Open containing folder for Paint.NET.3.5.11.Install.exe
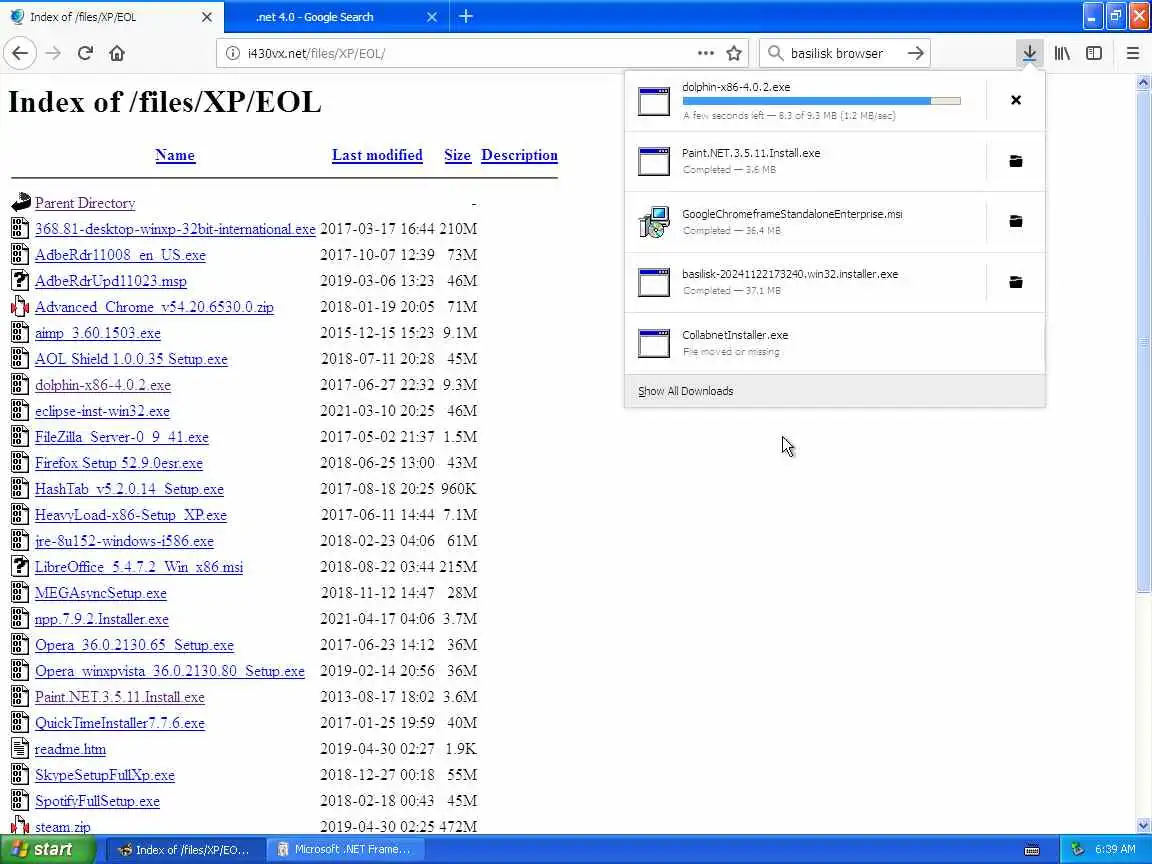The height and width of the screenshot is (864, 1152). pos(1015,161)
